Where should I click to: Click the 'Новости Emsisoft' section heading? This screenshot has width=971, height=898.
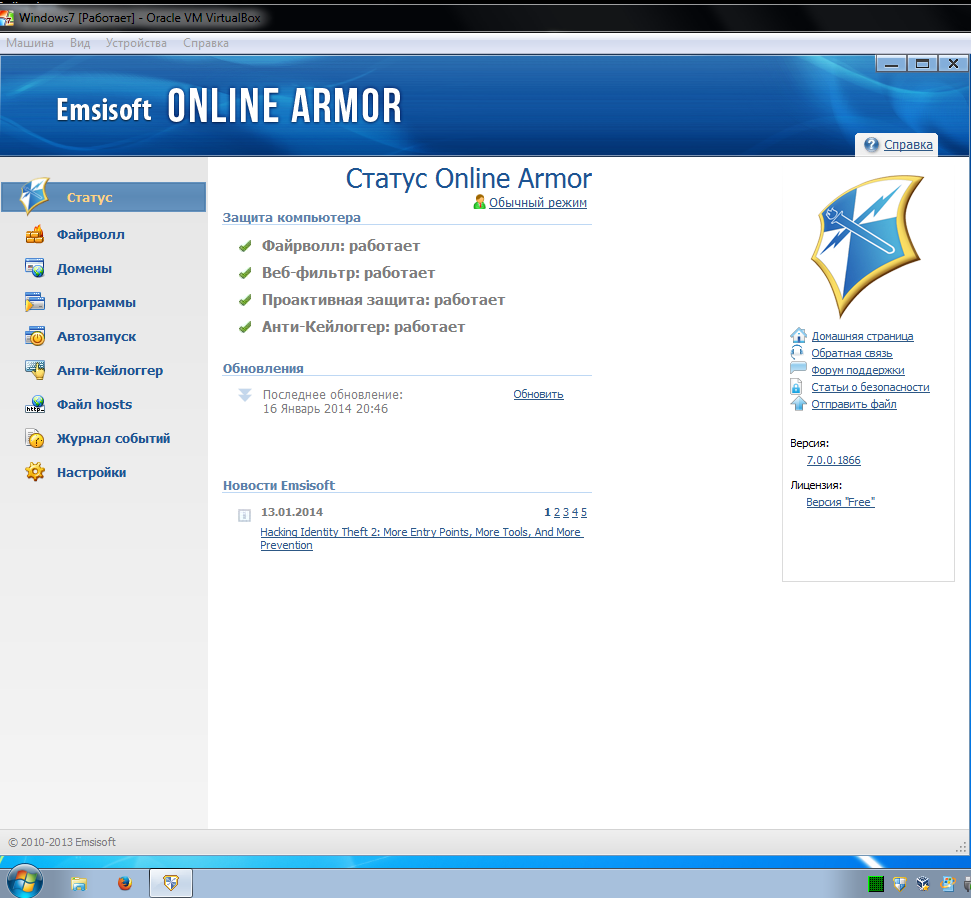[x=279, y=486]
